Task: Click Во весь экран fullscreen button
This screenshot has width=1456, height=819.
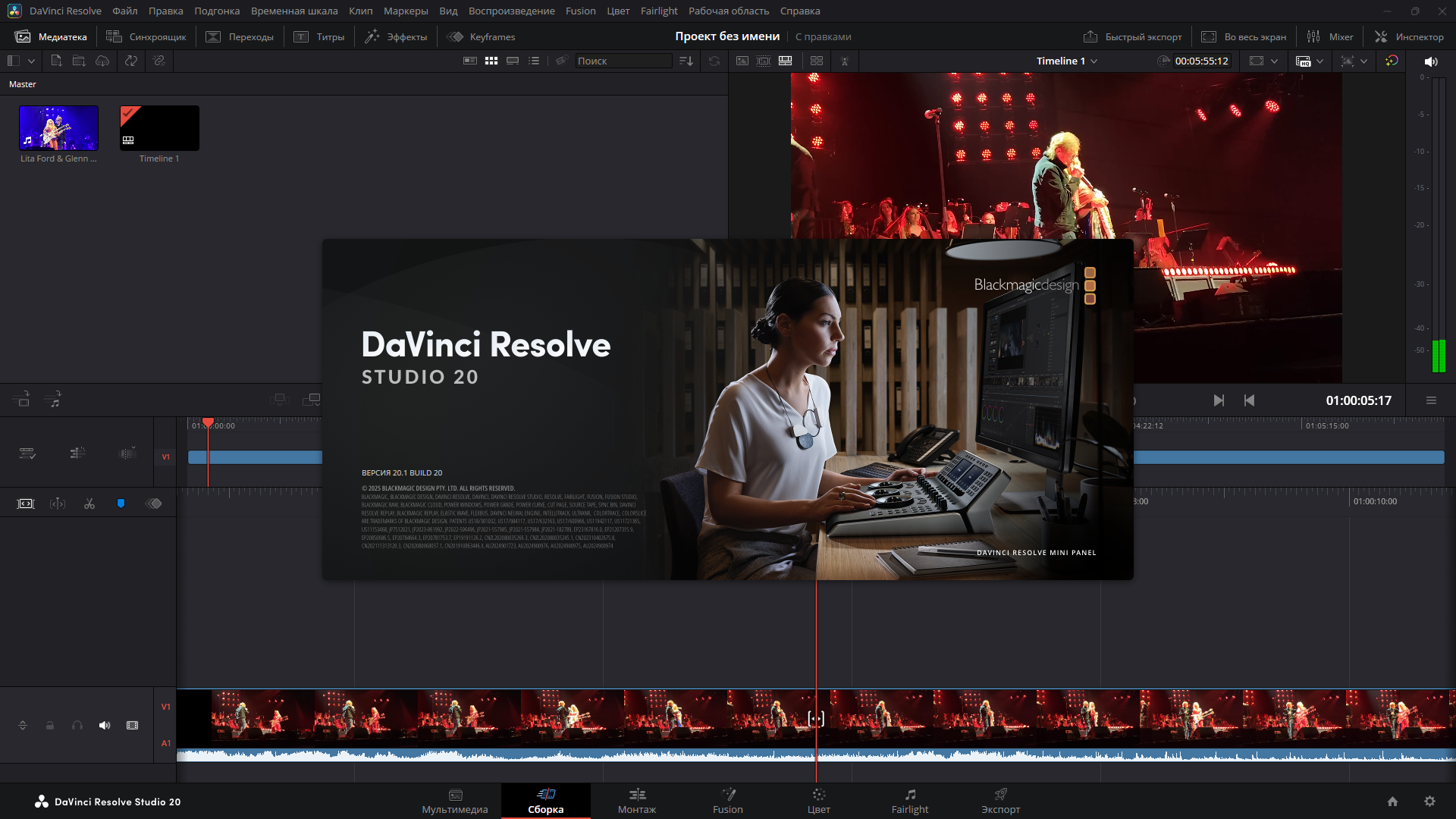Action: (1244, 36)
